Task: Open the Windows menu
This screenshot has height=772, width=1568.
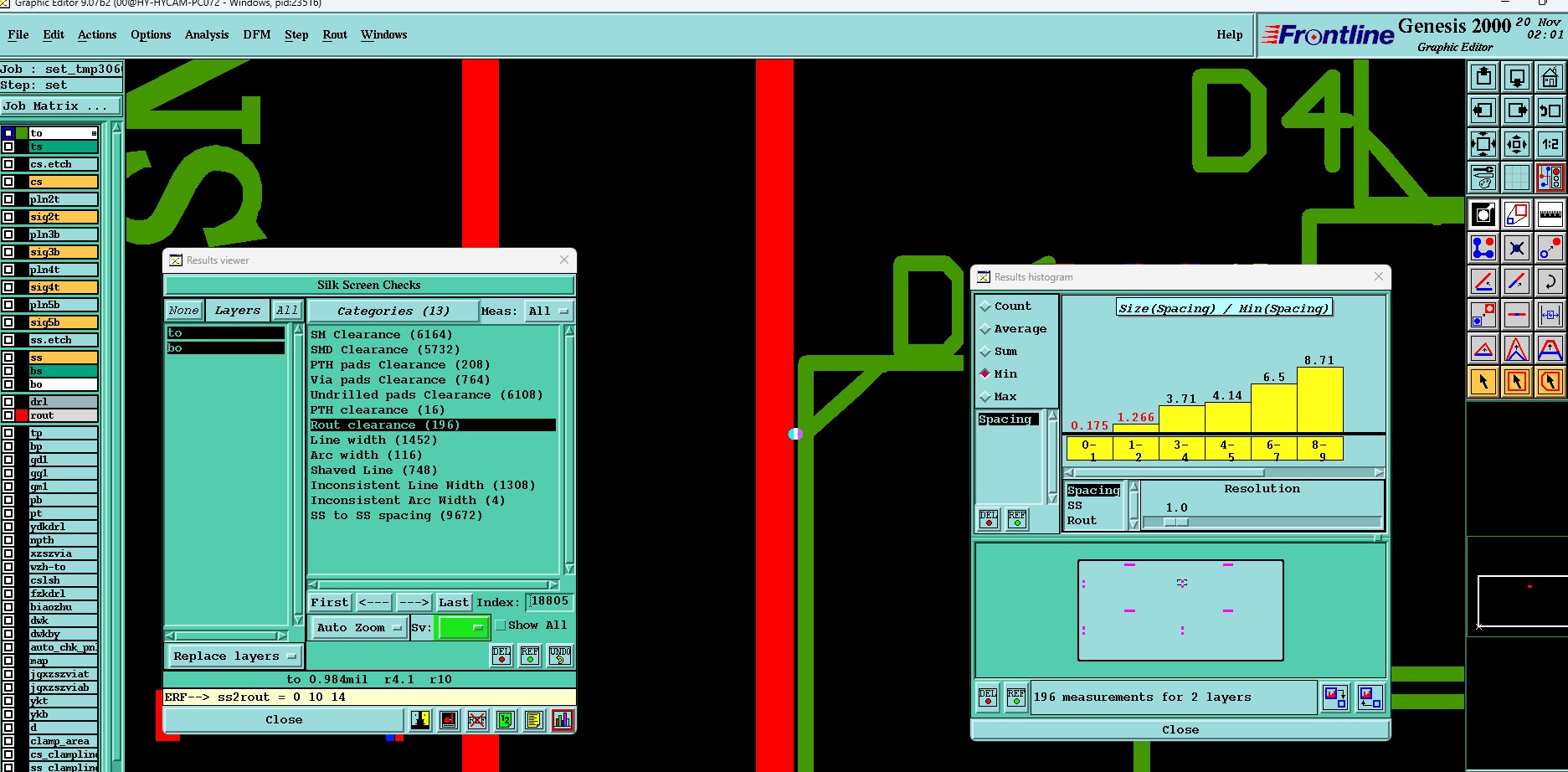Action: (383, 34)
